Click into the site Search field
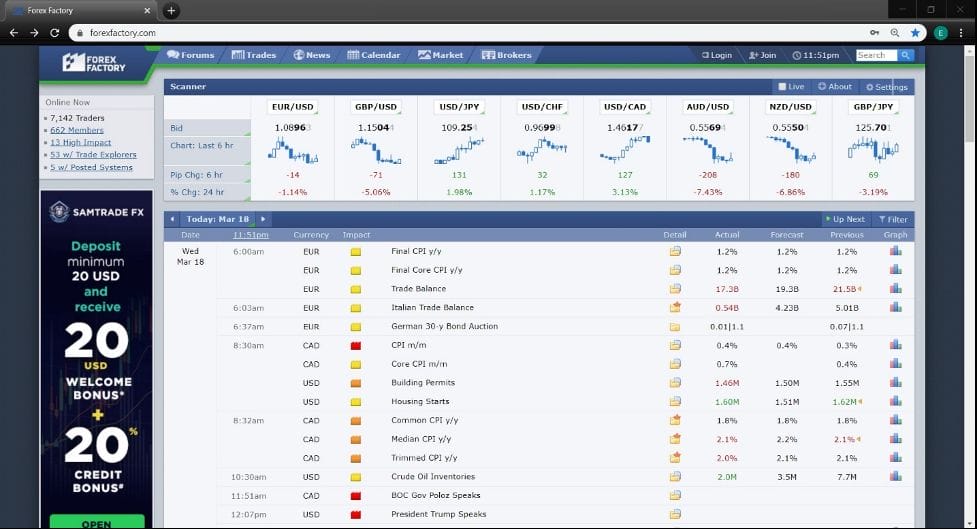 pyautogui.click(x=876, y=55)
